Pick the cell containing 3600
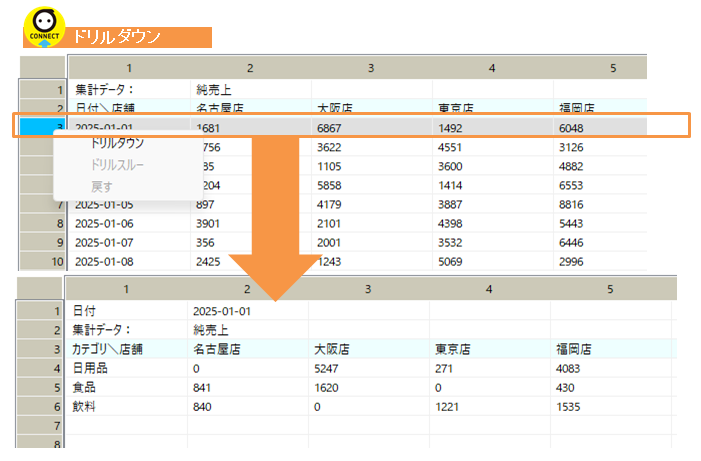This screenshot has width=701, height=461. [x=493, y=166]
